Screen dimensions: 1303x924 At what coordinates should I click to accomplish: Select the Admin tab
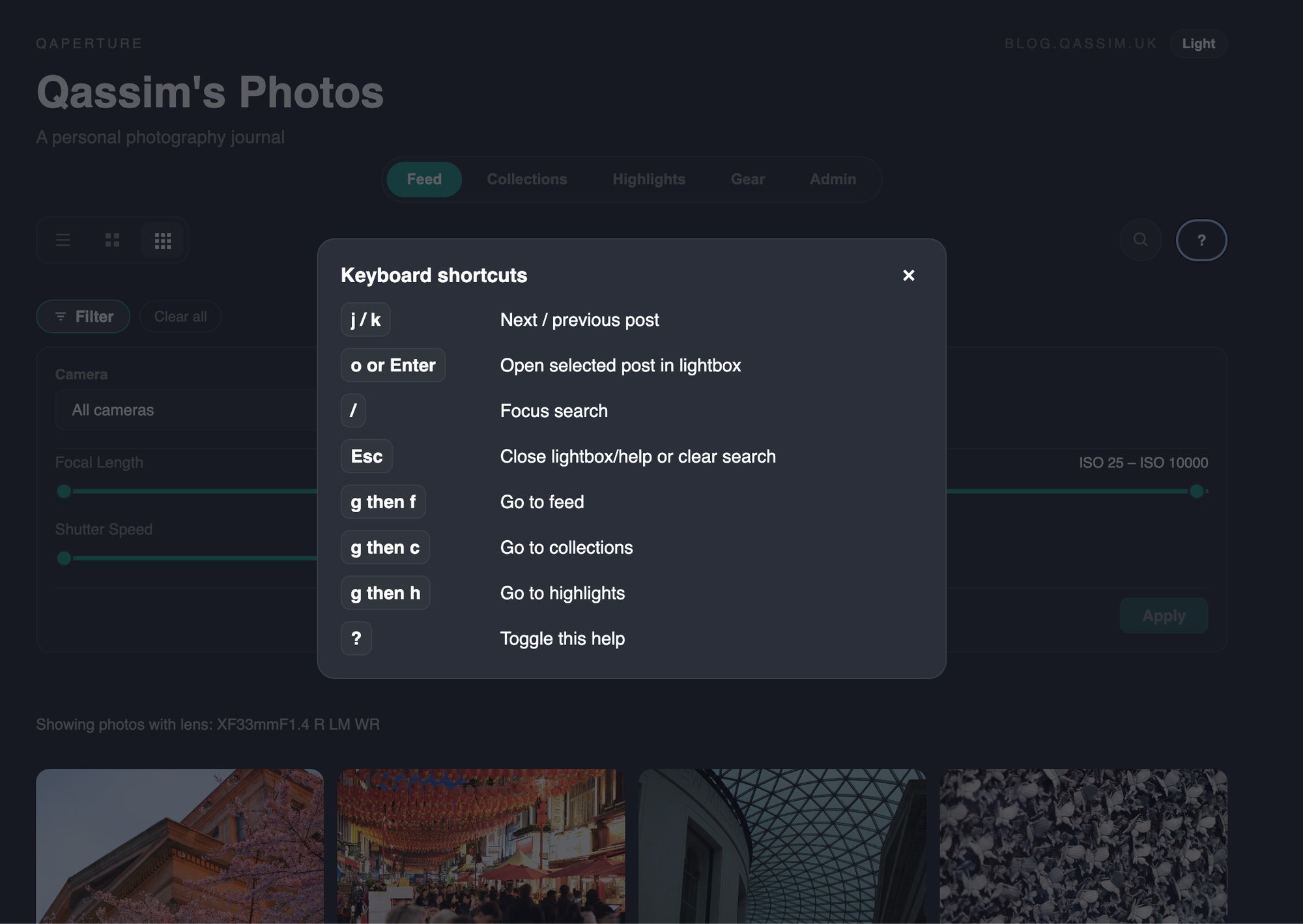point(833,179)
